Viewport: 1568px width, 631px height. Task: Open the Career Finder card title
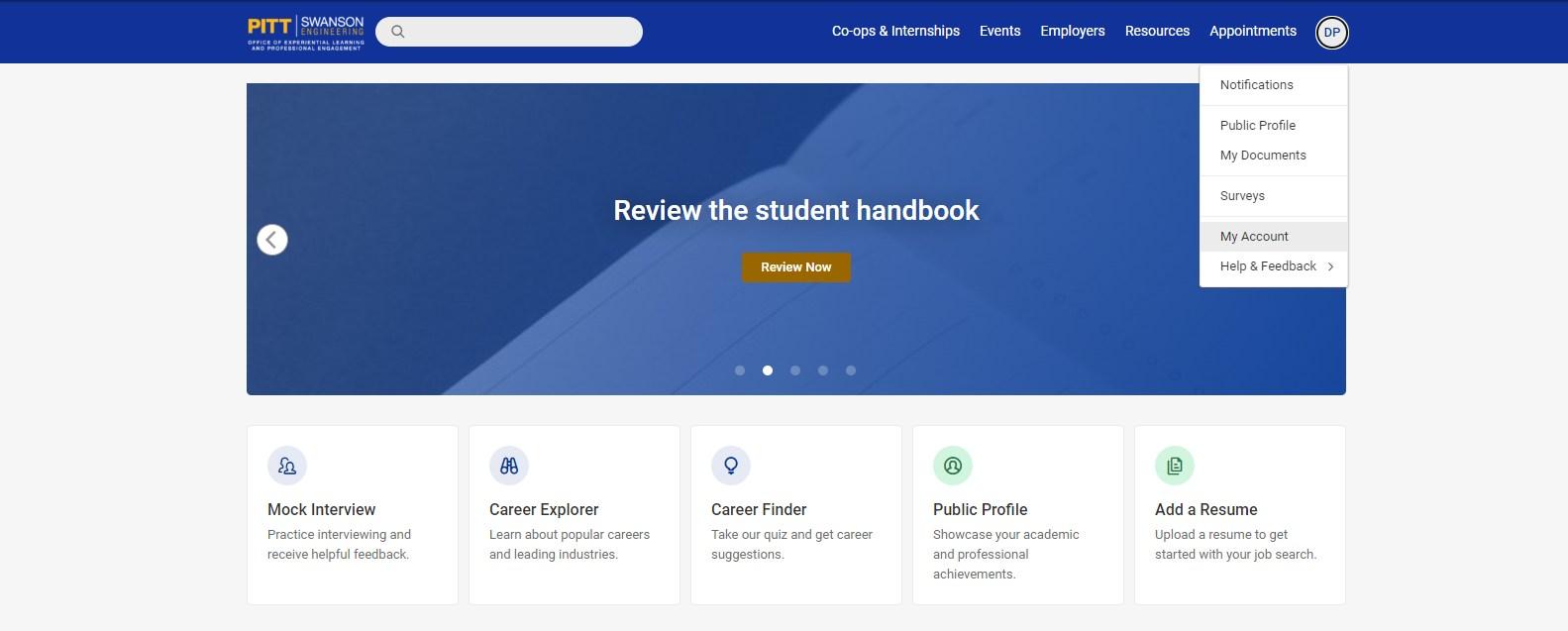click(x=759, y=509)
